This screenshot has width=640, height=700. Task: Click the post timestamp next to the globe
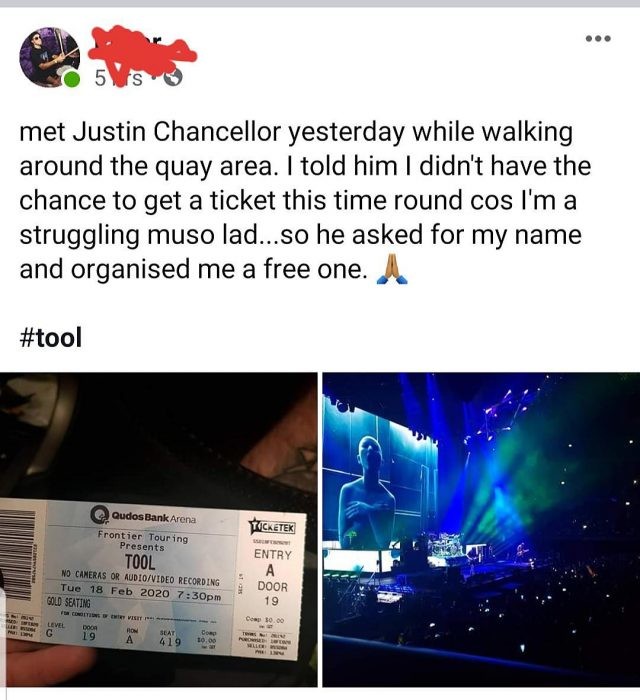click(x=118, y=79)
